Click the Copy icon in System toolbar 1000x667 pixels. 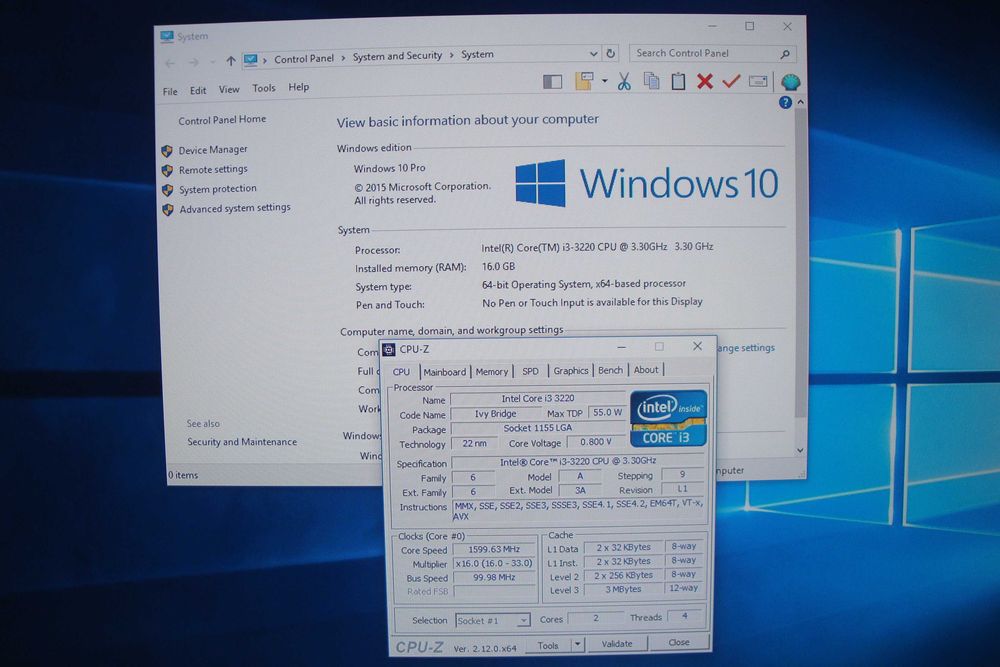(x=651, y=81)
